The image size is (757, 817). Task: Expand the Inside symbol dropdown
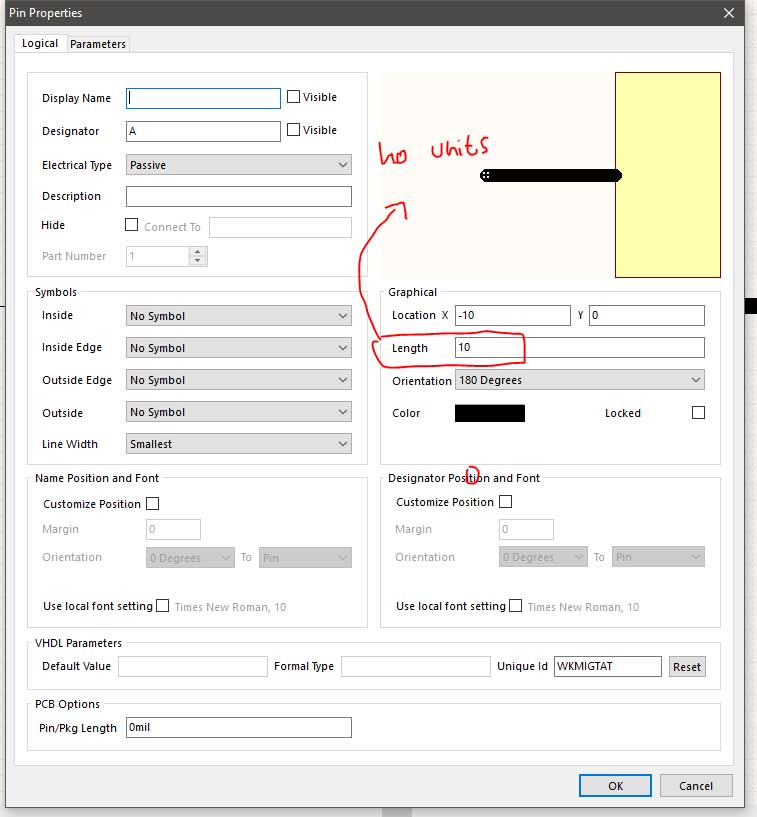click(239, 316)
